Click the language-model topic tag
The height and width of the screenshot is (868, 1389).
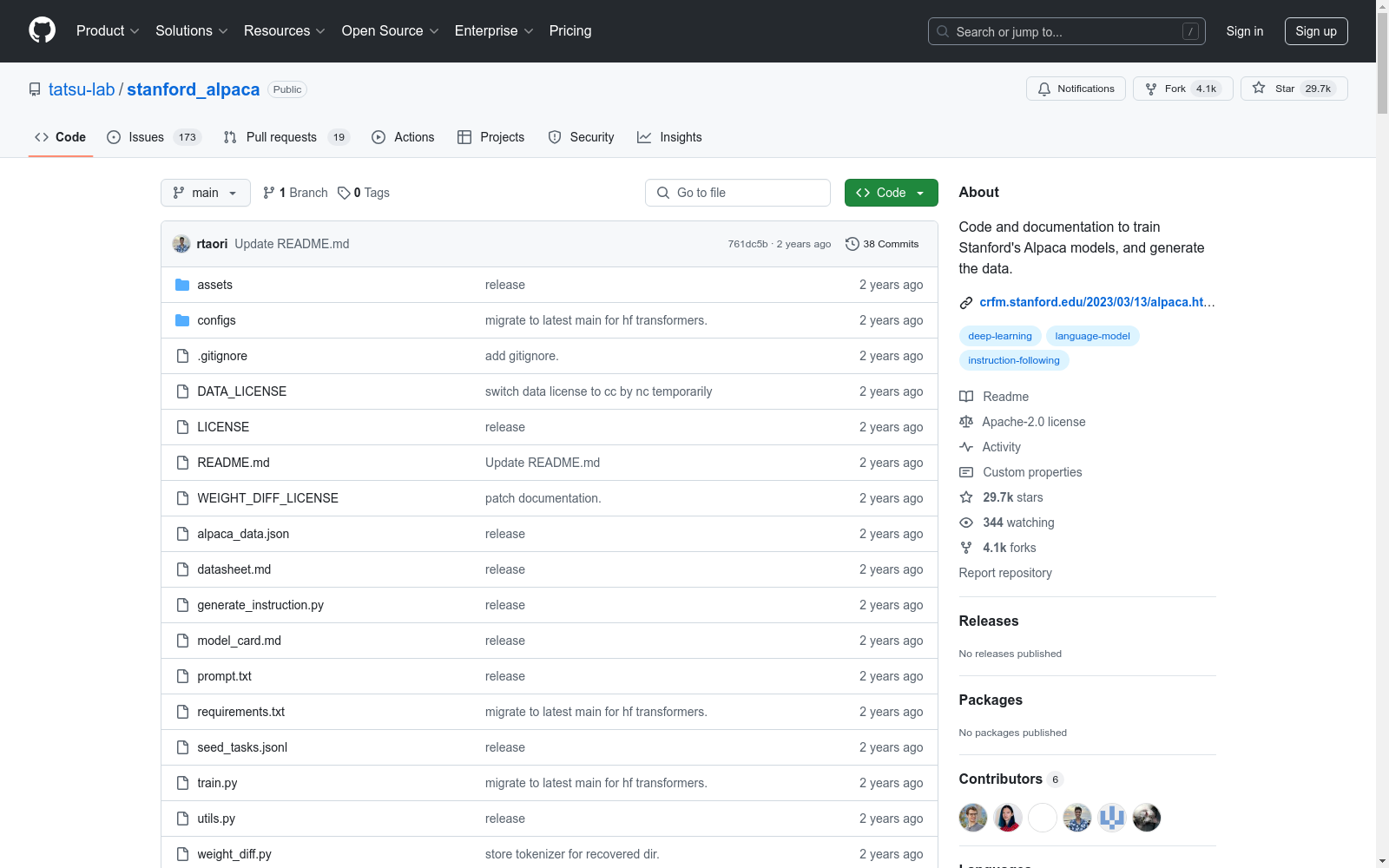(x=1093, y=336)
